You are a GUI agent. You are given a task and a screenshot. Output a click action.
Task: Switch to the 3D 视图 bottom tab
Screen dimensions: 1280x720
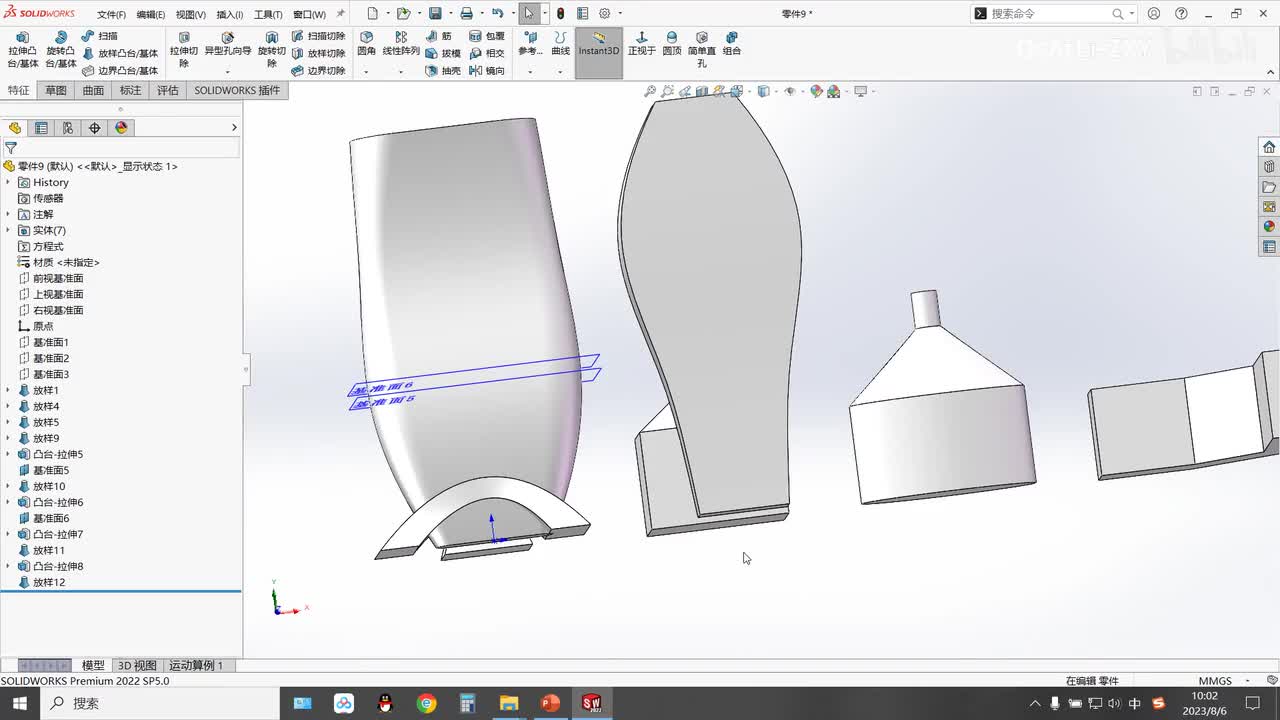[x=137, y=665]
